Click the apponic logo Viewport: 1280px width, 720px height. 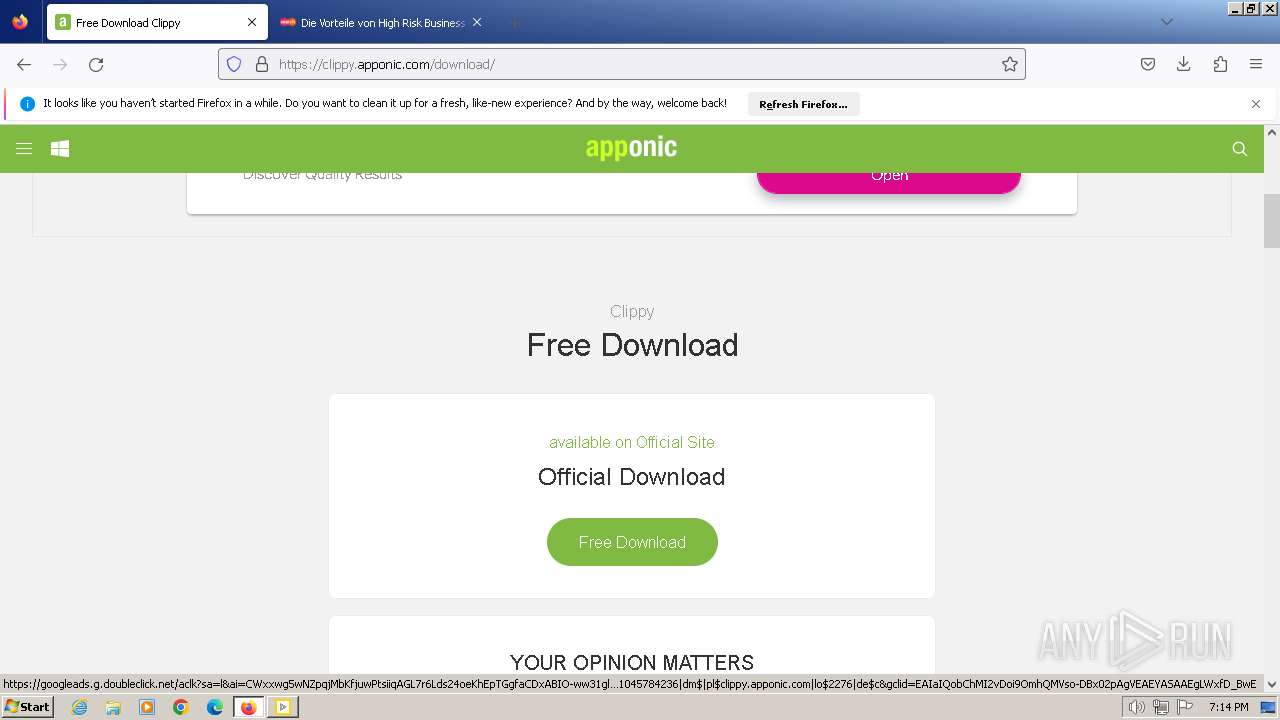point(631,148)
